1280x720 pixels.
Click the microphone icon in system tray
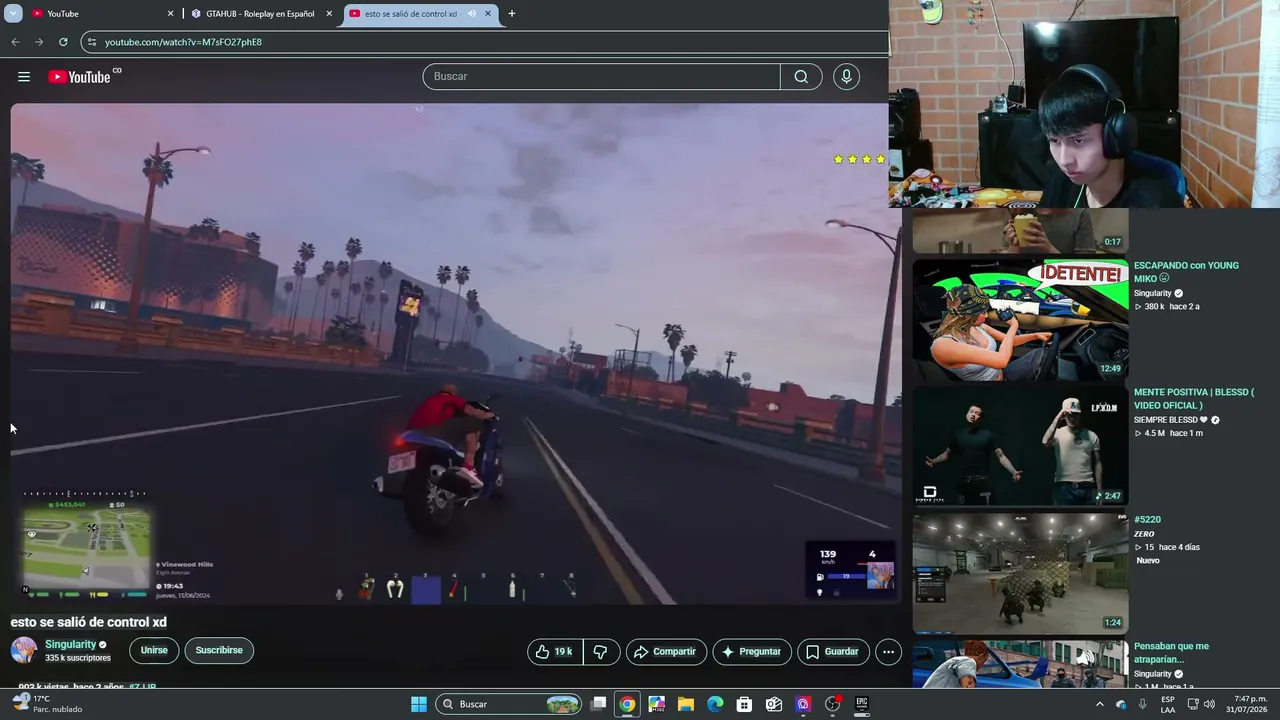[1142, 704]
